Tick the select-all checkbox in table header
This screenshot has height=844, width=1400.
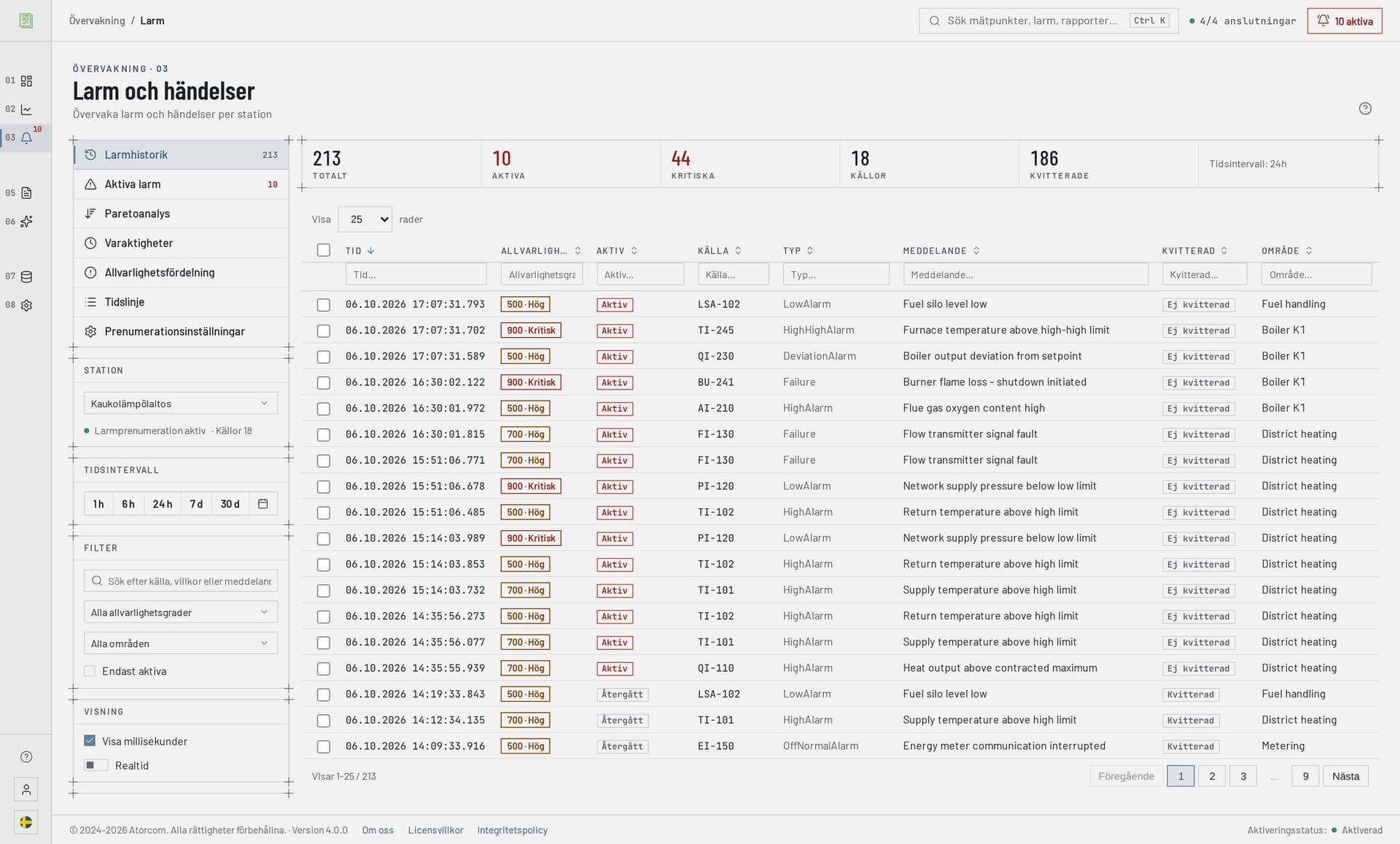click(324, 250)
